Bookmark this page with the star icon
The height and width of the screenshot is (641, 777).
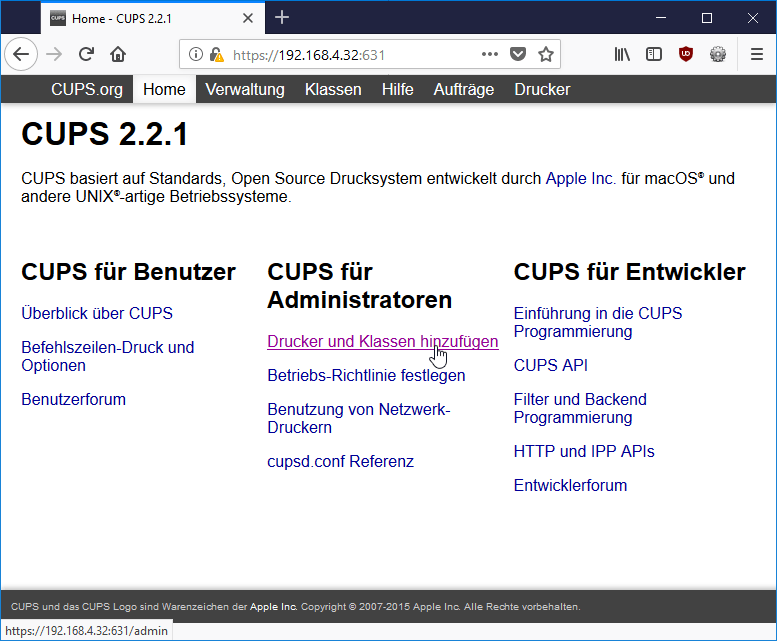[x=546, y=54]
